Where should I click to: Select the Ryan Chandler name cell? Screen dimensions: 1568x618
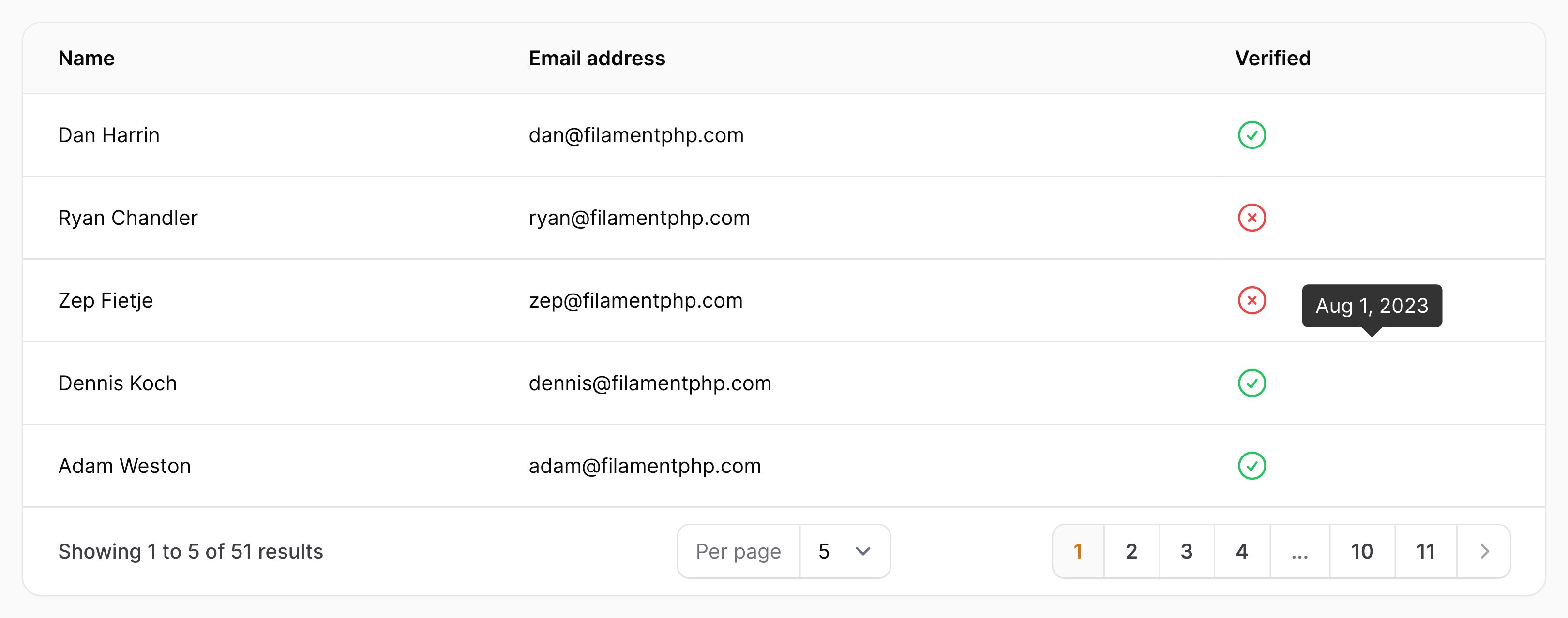(x=128, y=218)
